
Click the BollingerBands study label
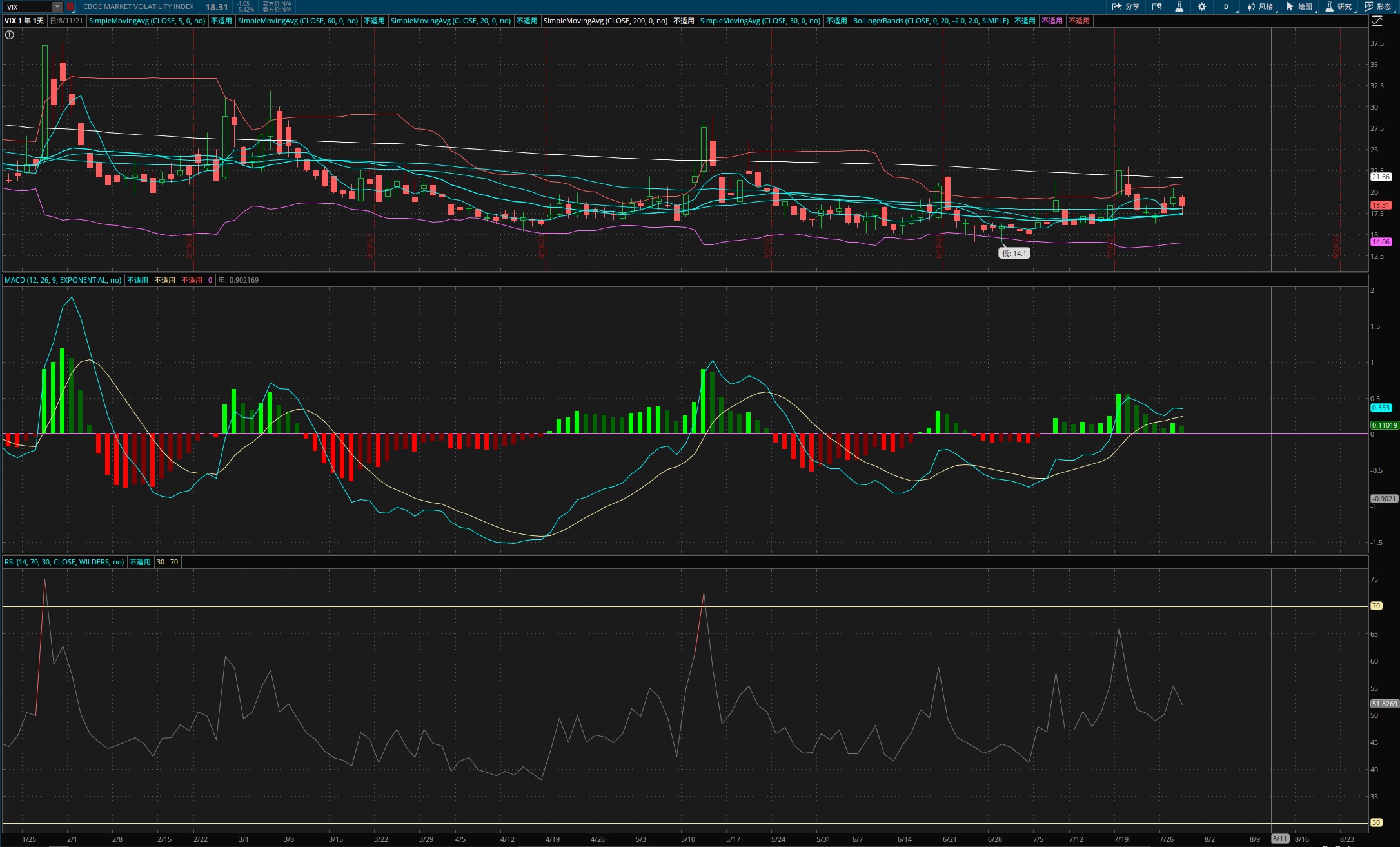point(930,21)
